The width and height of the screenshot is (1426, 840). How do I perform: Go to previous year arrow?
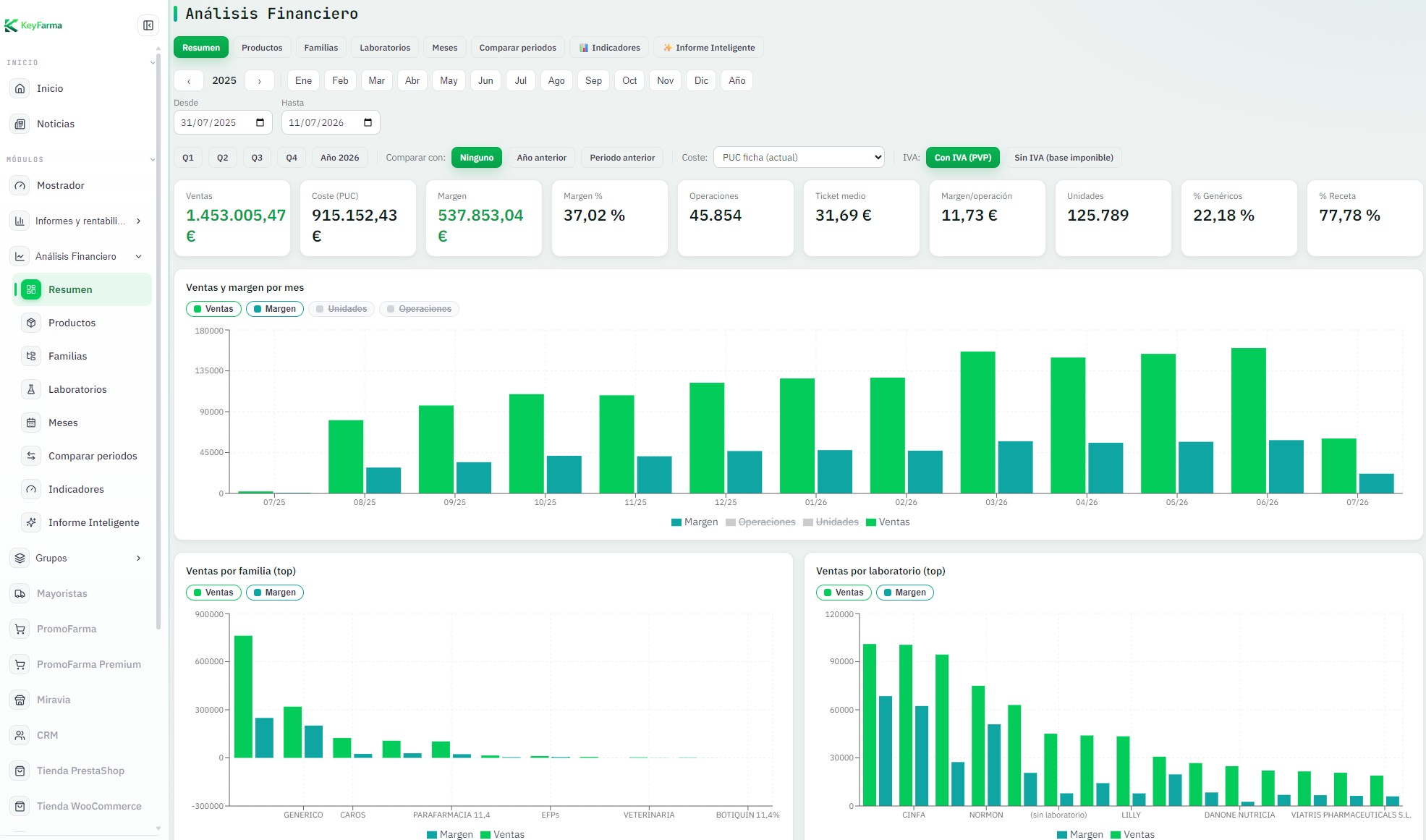point(189,80)
